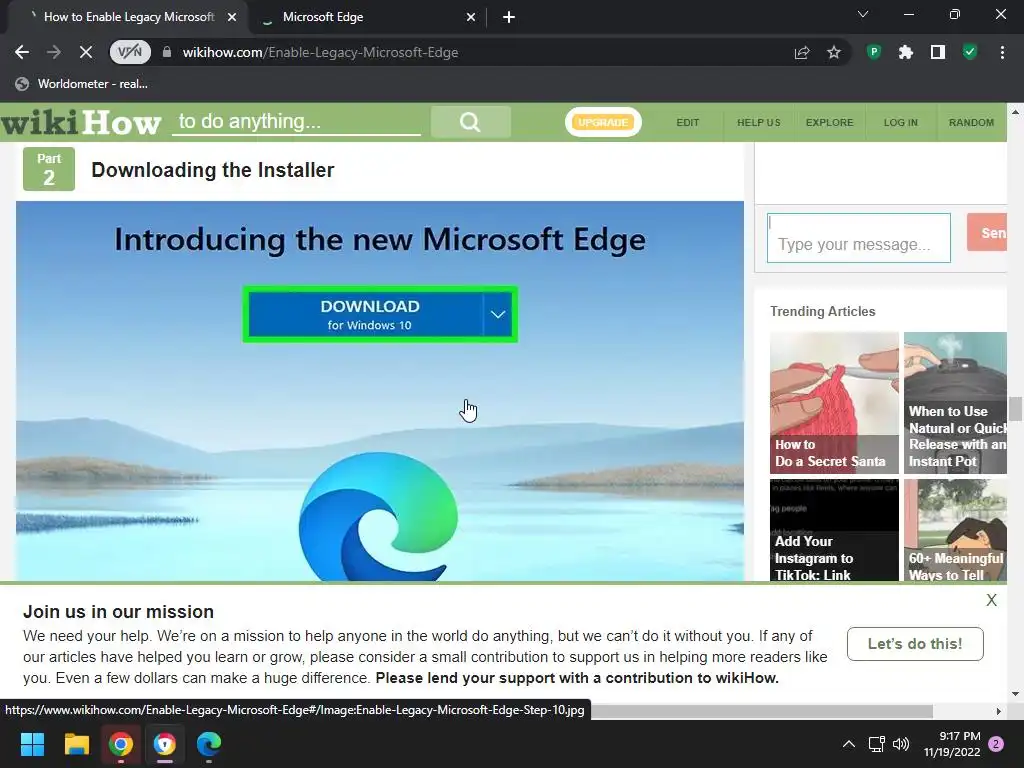Image resolution: width=1024 pixels, height=768 pixels.
Task: Focus the wikiHow search field
Action: click(x=296, y=121)
